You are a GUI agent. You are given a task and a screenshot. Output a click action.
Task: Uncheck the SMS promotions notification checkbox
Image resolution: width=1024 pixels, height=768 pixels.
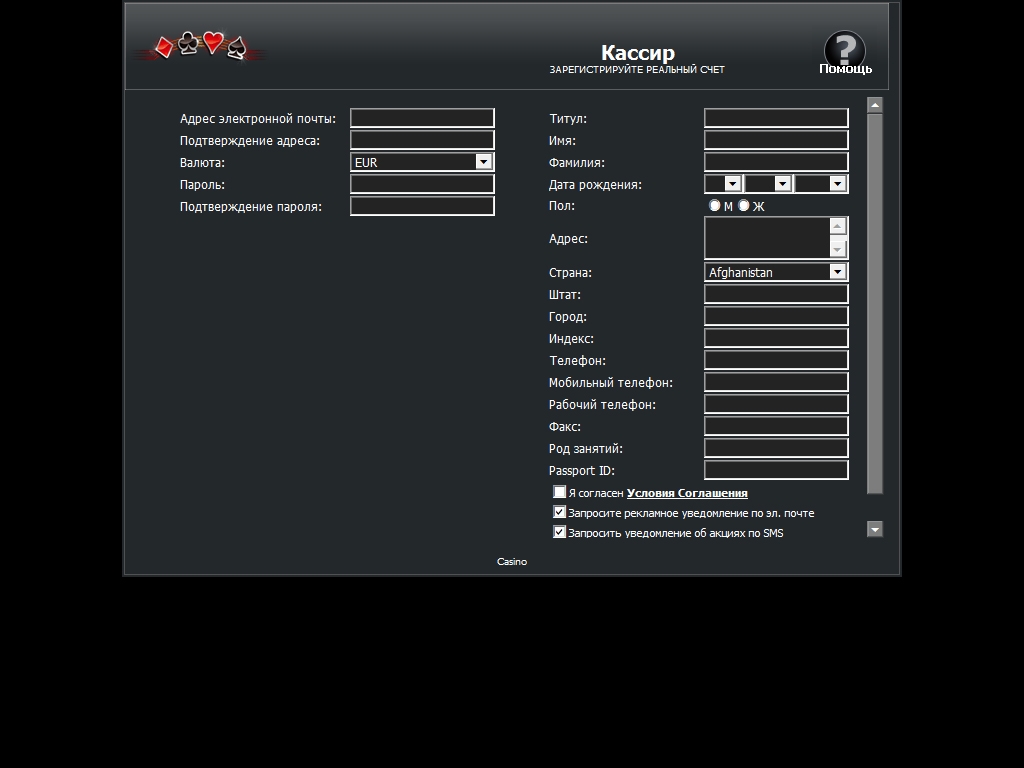pyautogui.click(x=560, y=532)
